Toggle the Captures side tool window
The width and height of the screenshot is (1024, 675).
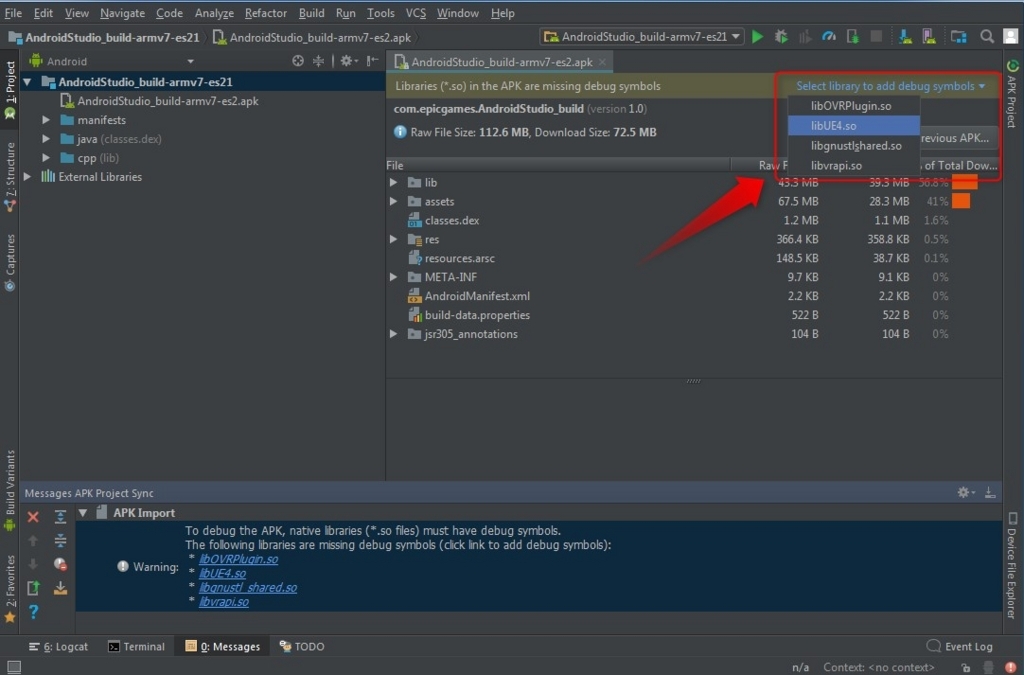point(10,262)
